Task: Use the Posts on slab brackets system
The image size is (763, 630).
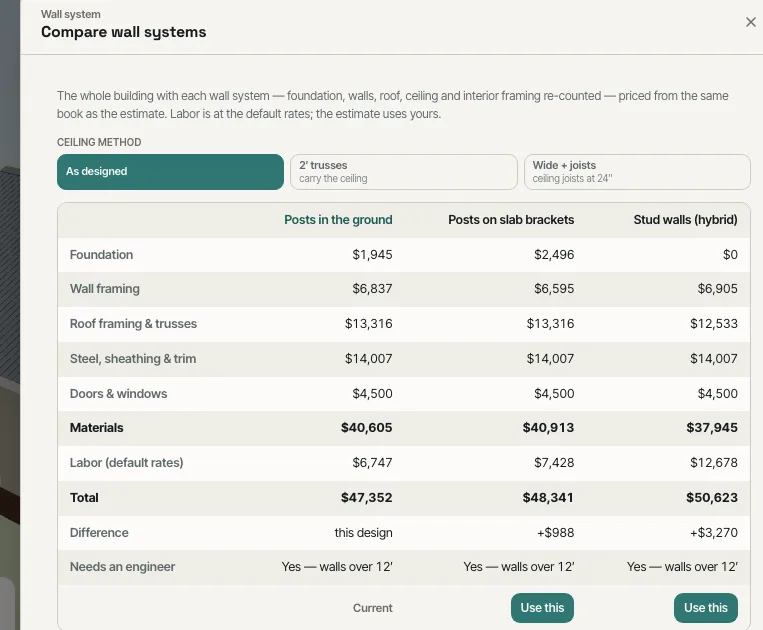Action: coord(542,608)
